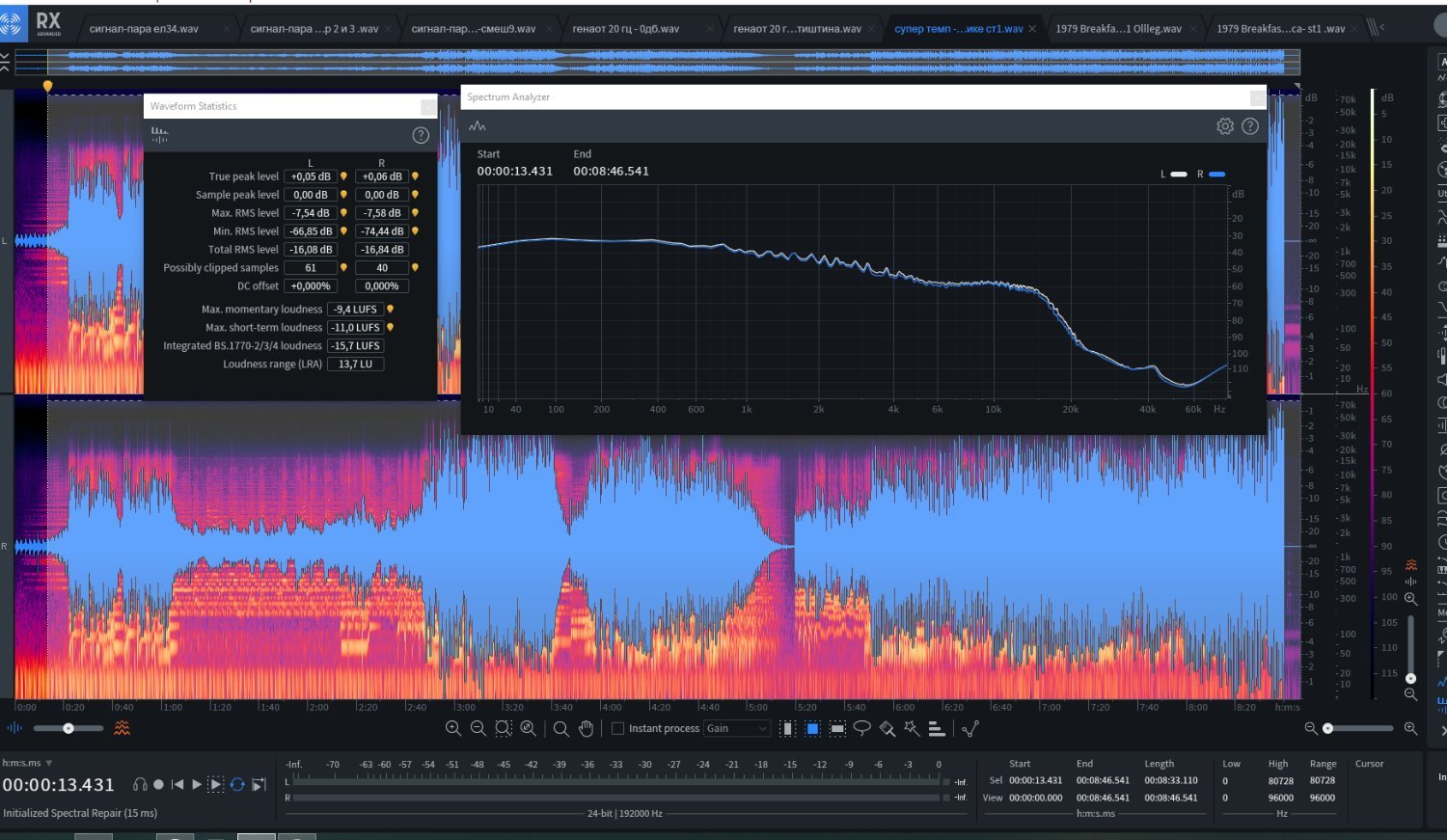The height and width of the screenshot is (840, 1447).
Task: Click the record button
Action: click(x=159, y=784)
